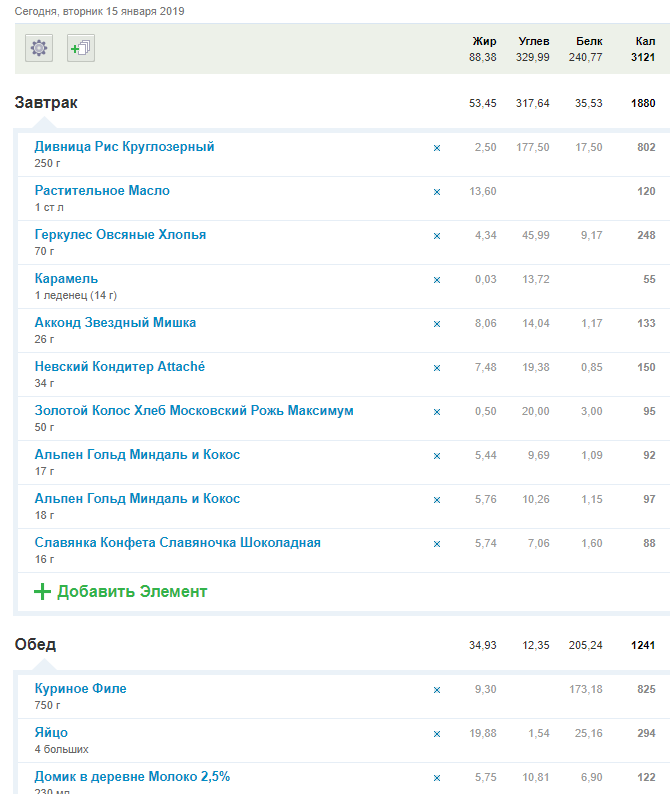670x794 pixels.
Task: Click the green plus icon under breakfast
Action: point(42,592)
